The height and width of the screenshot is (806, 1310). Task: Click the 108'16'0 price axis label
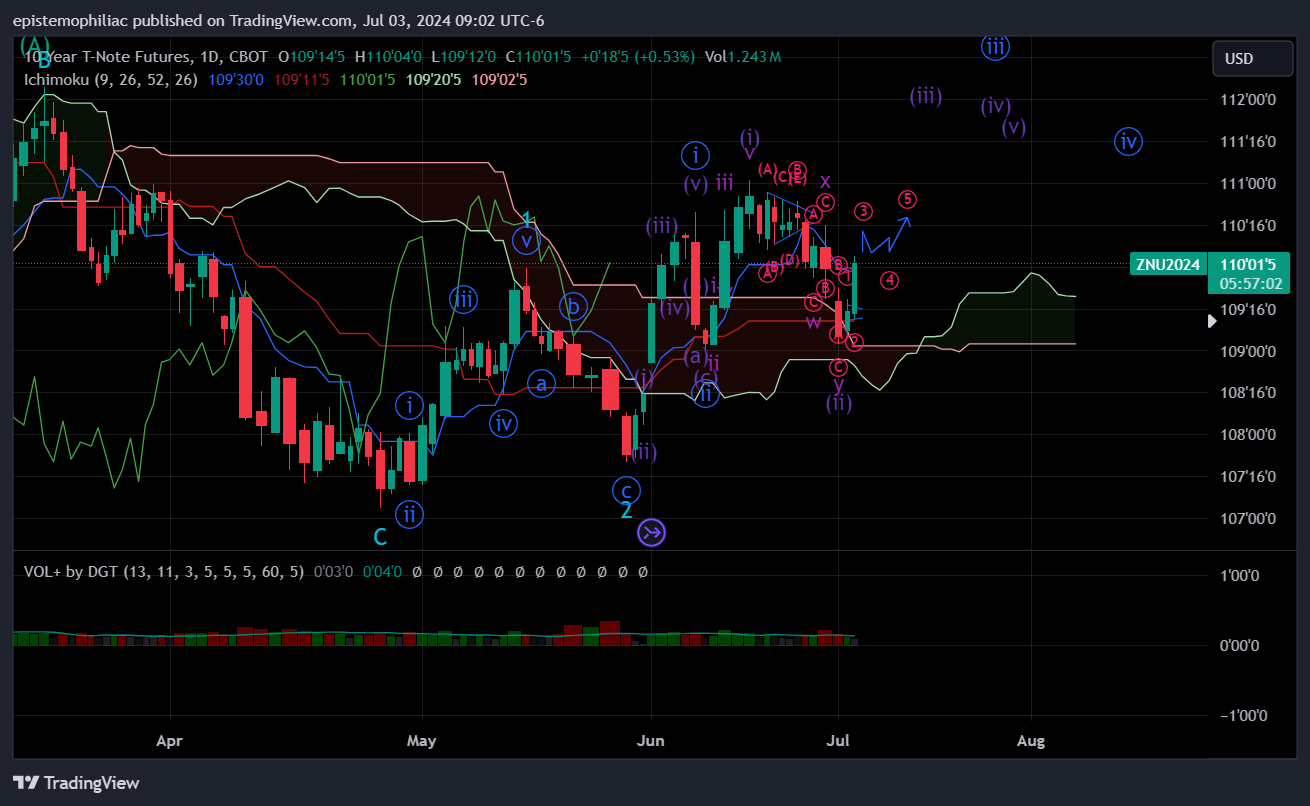[x=1248, y=393]
